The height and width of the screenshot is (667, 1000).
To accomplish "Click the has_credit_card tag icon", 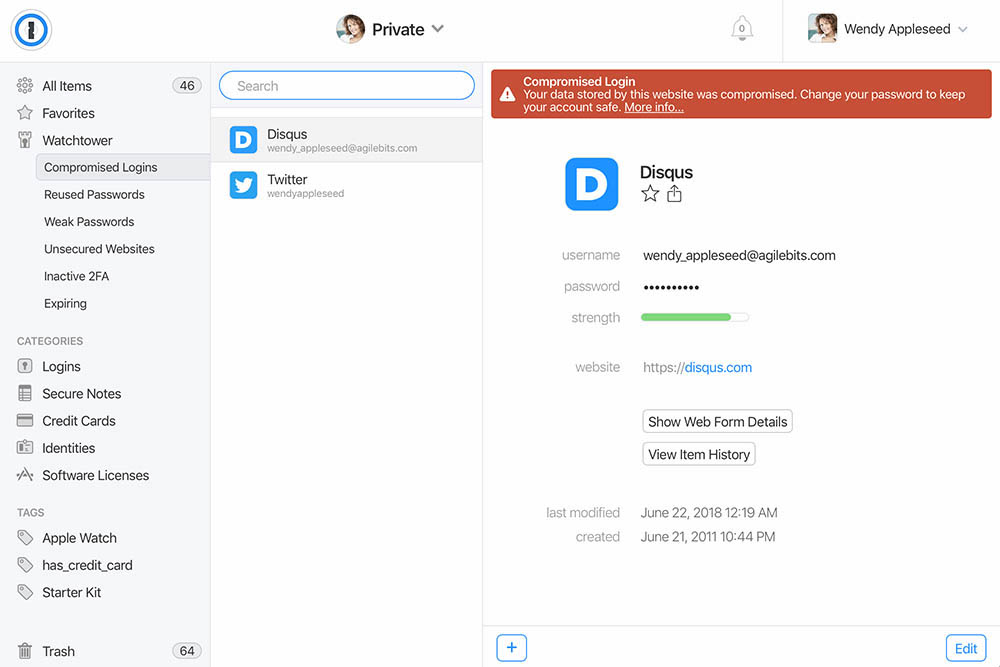I will pos(25,565).
